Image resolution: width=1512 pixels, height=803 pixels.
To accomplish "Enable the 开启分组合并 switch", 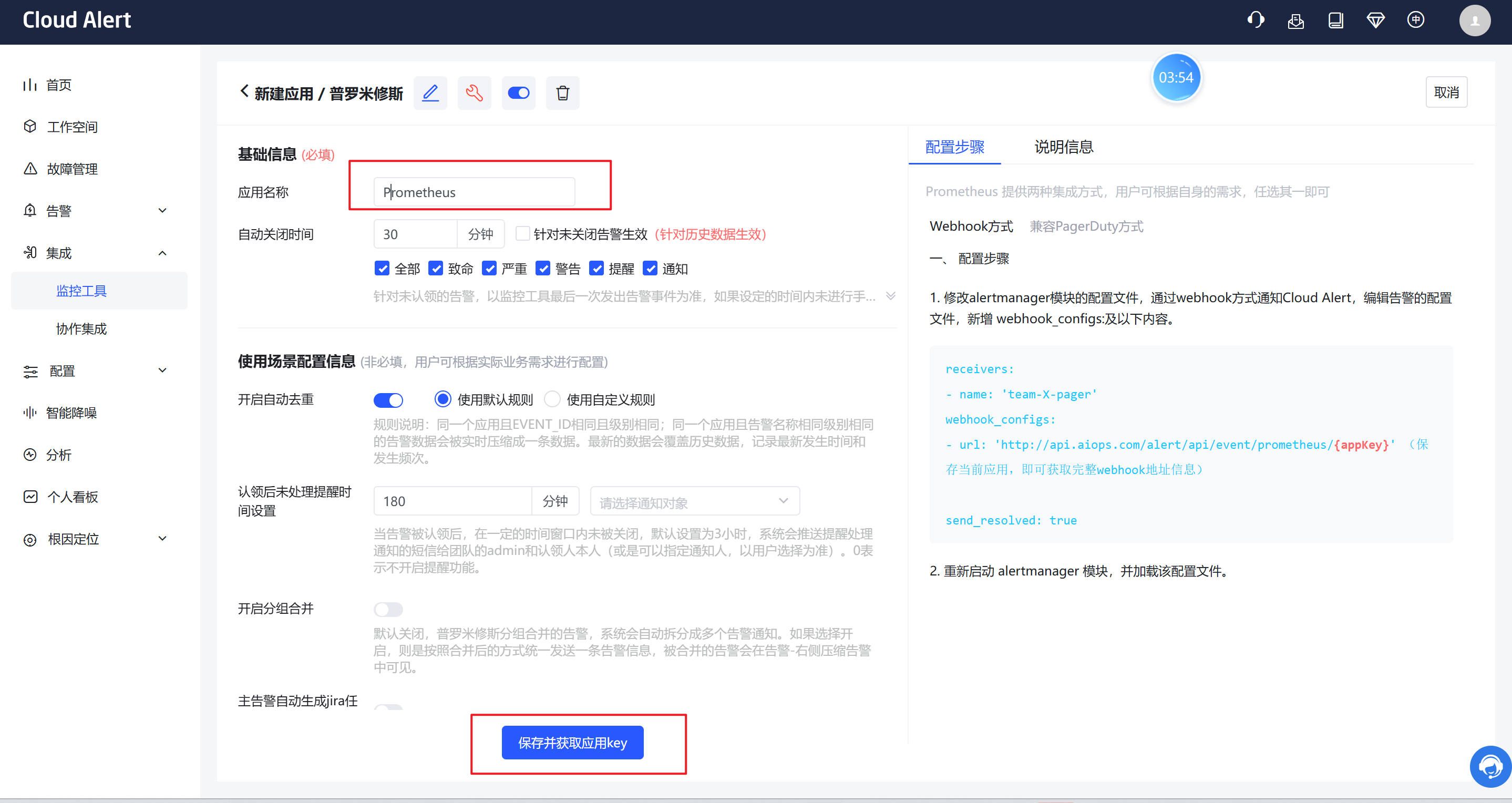I will 388,609.
